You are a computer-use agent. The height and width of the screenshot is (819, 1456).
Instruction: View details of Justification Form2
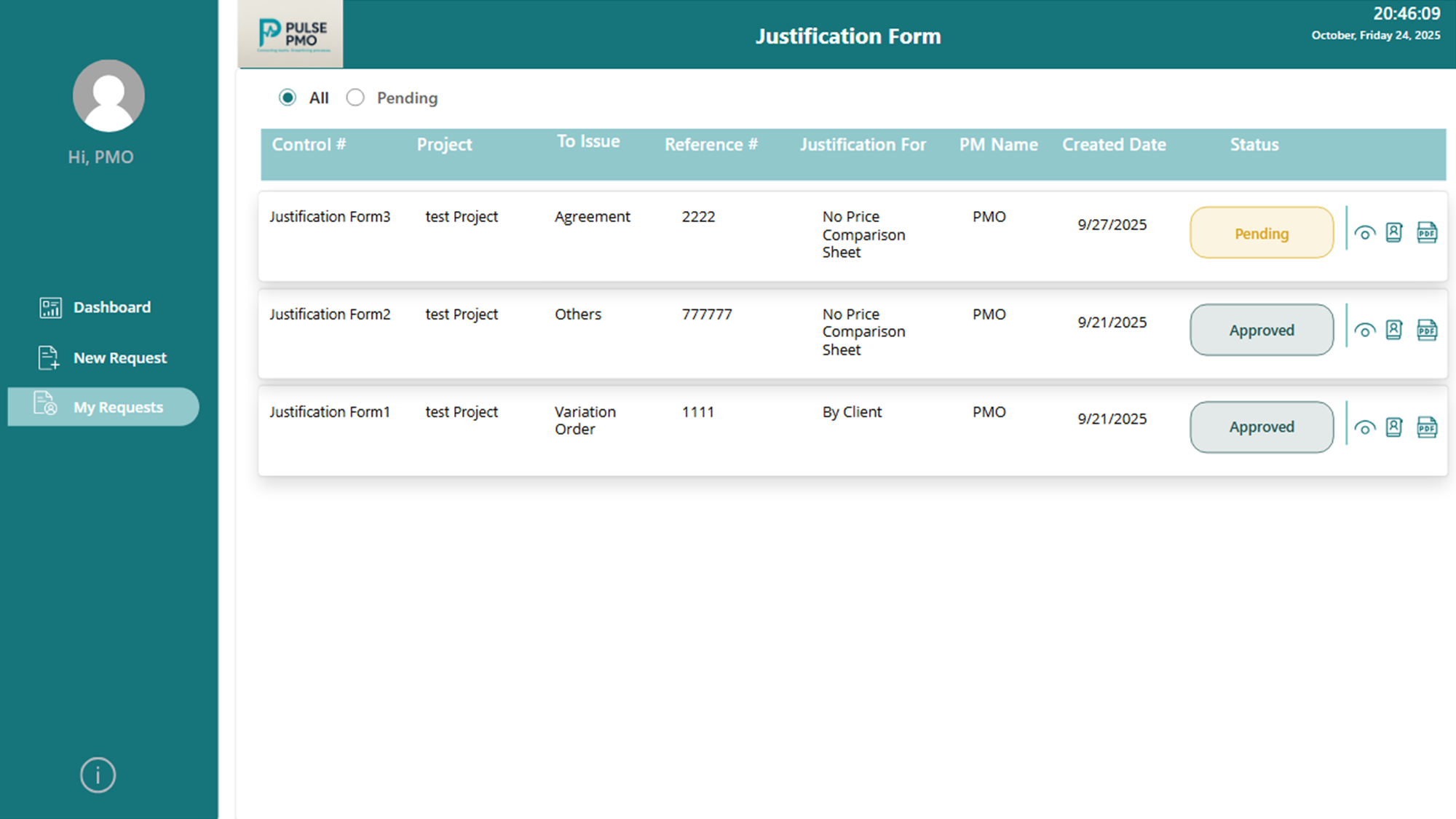(x=1365, y=329)
